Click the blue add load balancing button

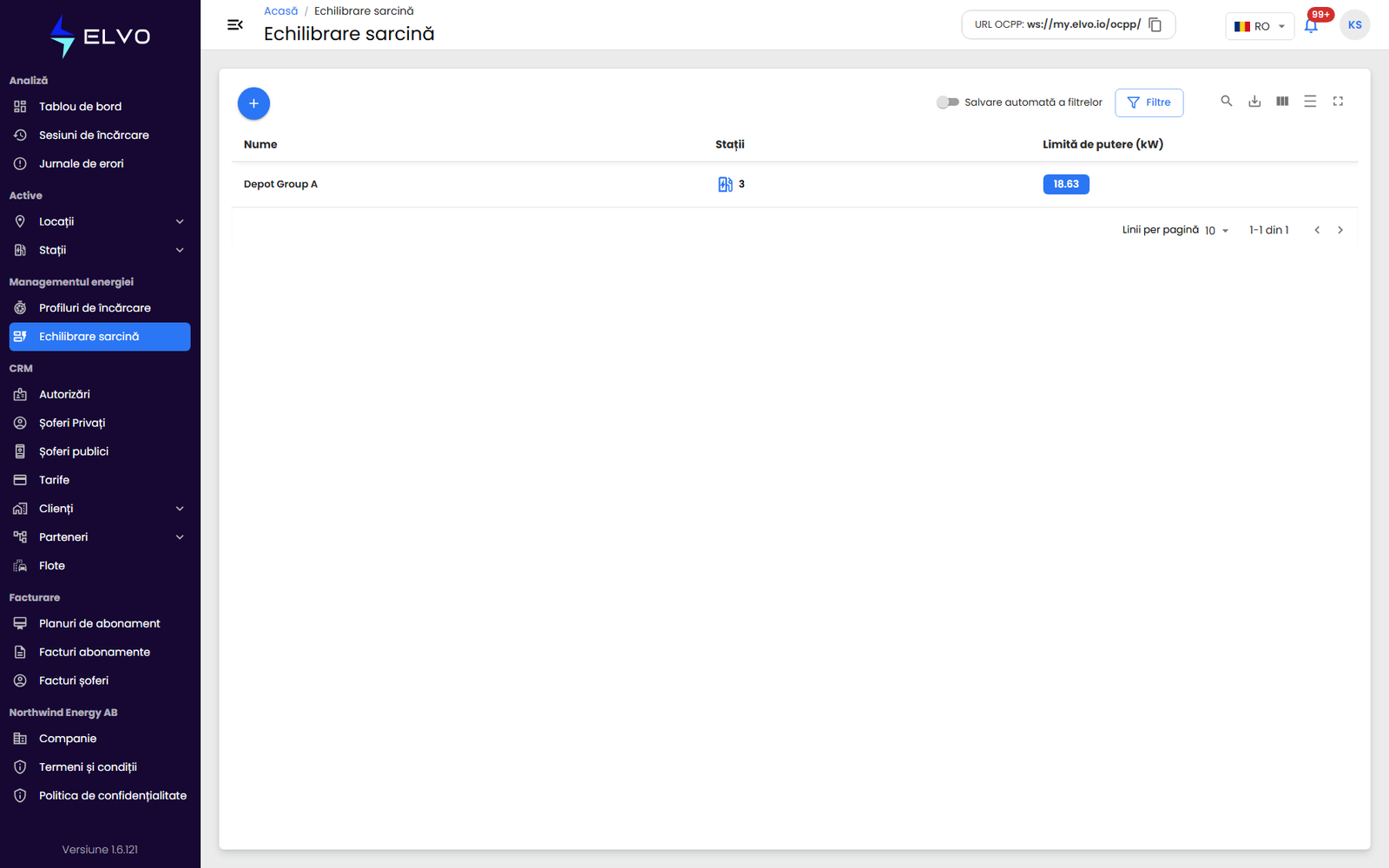253,103
